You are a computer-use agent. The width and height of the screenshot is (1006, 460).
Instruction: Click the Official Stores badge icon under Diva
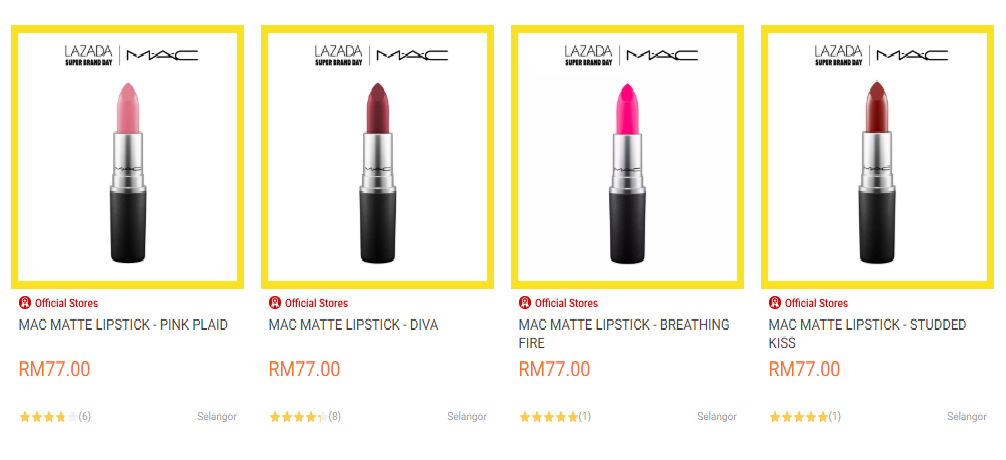click(275, 303)
